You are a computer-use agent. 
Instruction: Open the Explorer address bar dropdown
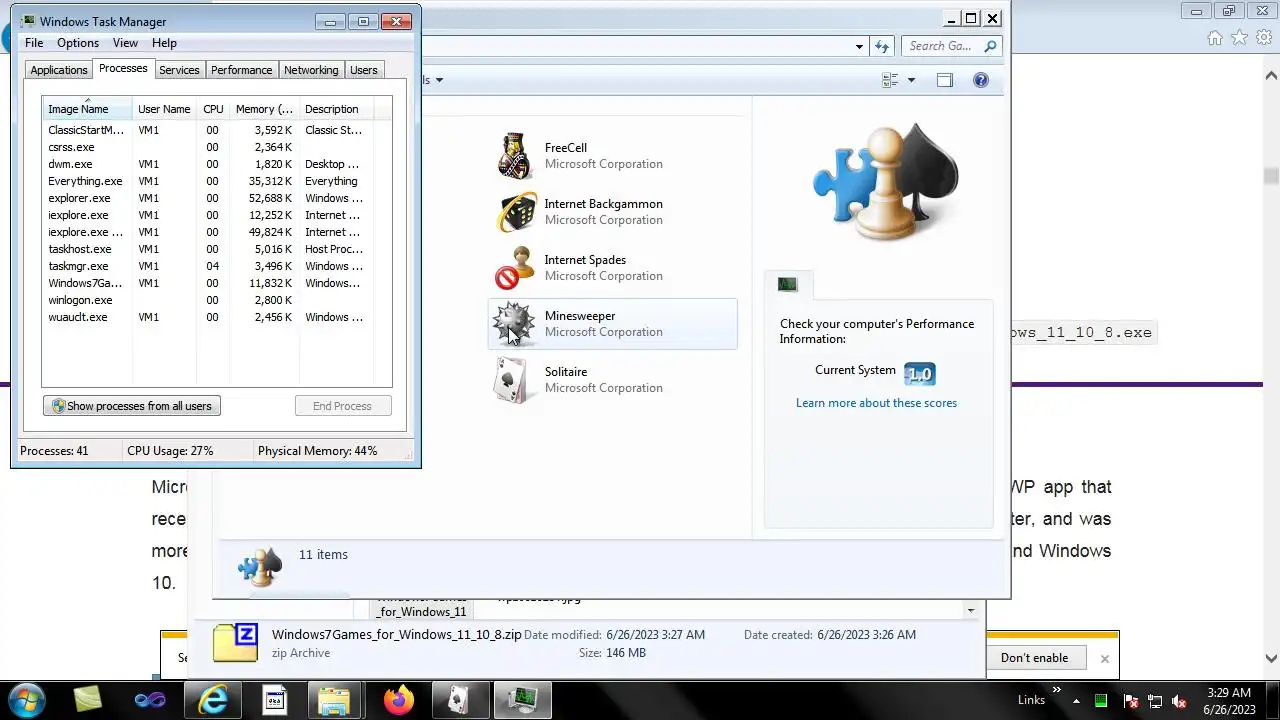pyautogui.click(x=859, y=46)
